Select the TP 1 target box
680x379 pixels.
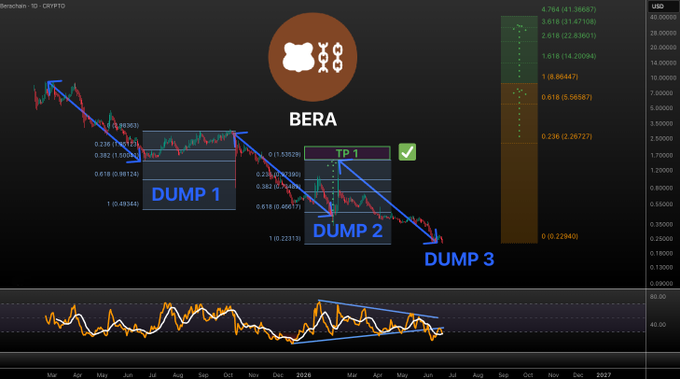tap(347, 153)
